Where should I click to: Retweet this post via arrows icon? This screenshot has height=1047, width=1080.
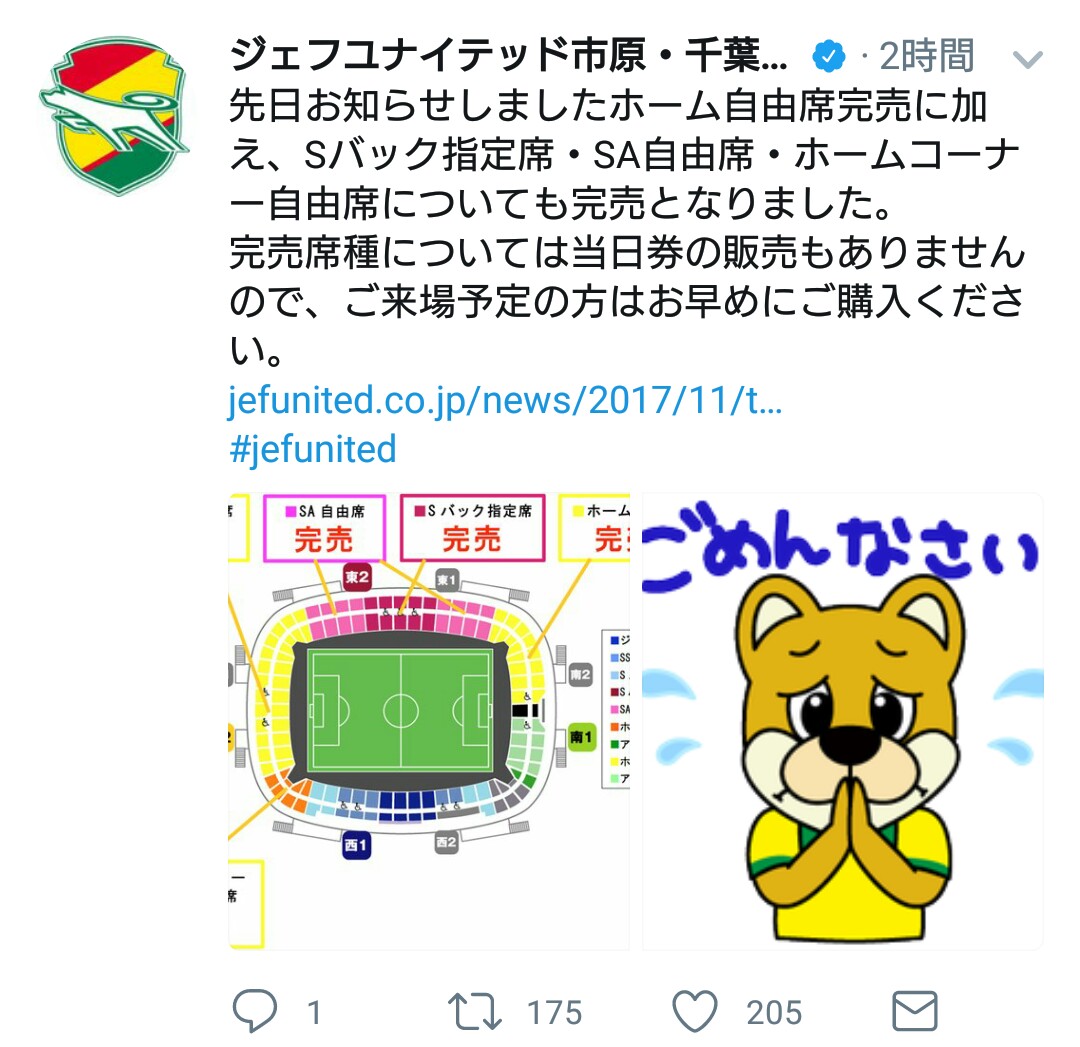(x=475, y=1012)
